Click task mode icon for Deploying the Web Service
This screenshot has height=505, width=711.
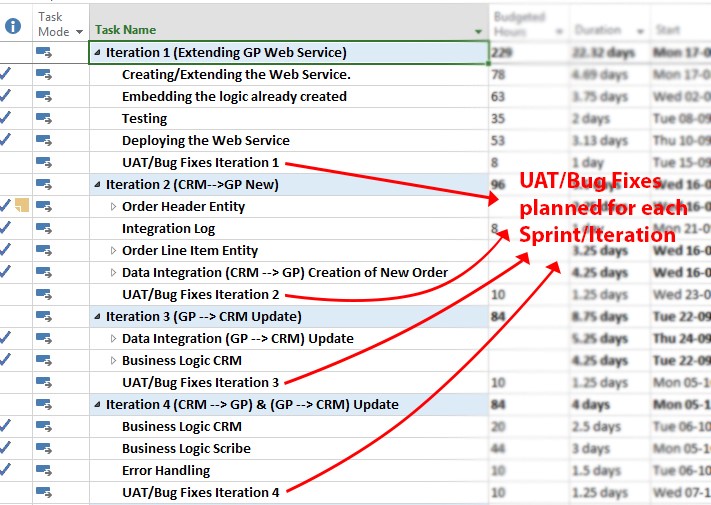click(x=45, y=141)
